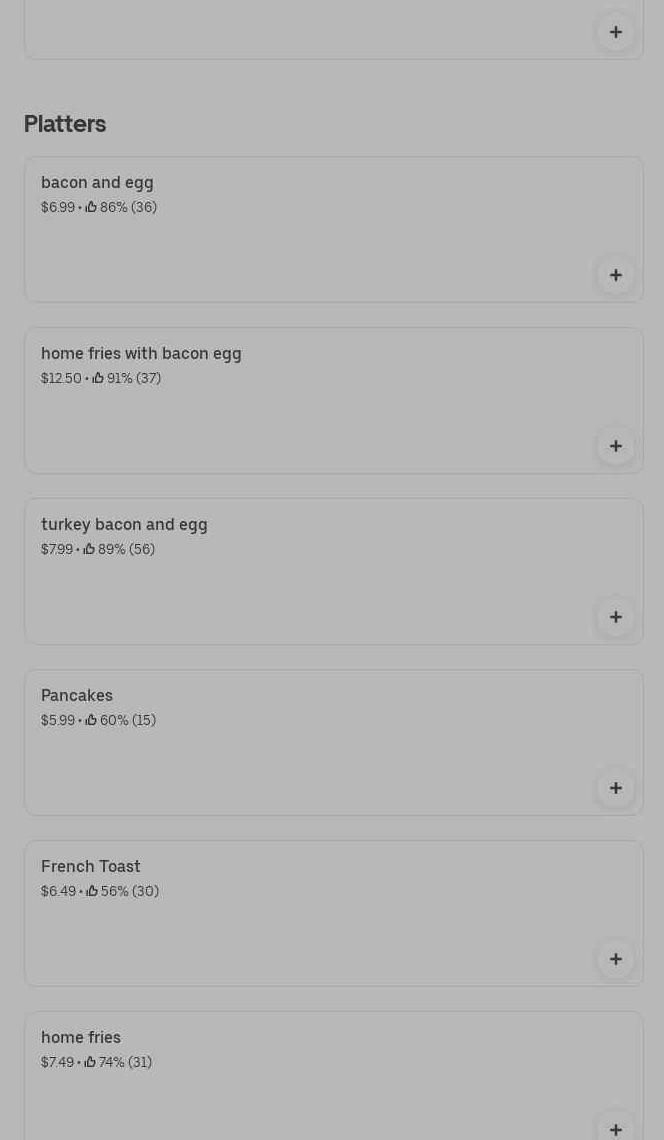
Task: Click thumbs-up icon on Pancakes rating
Action: tap(91, 720)
